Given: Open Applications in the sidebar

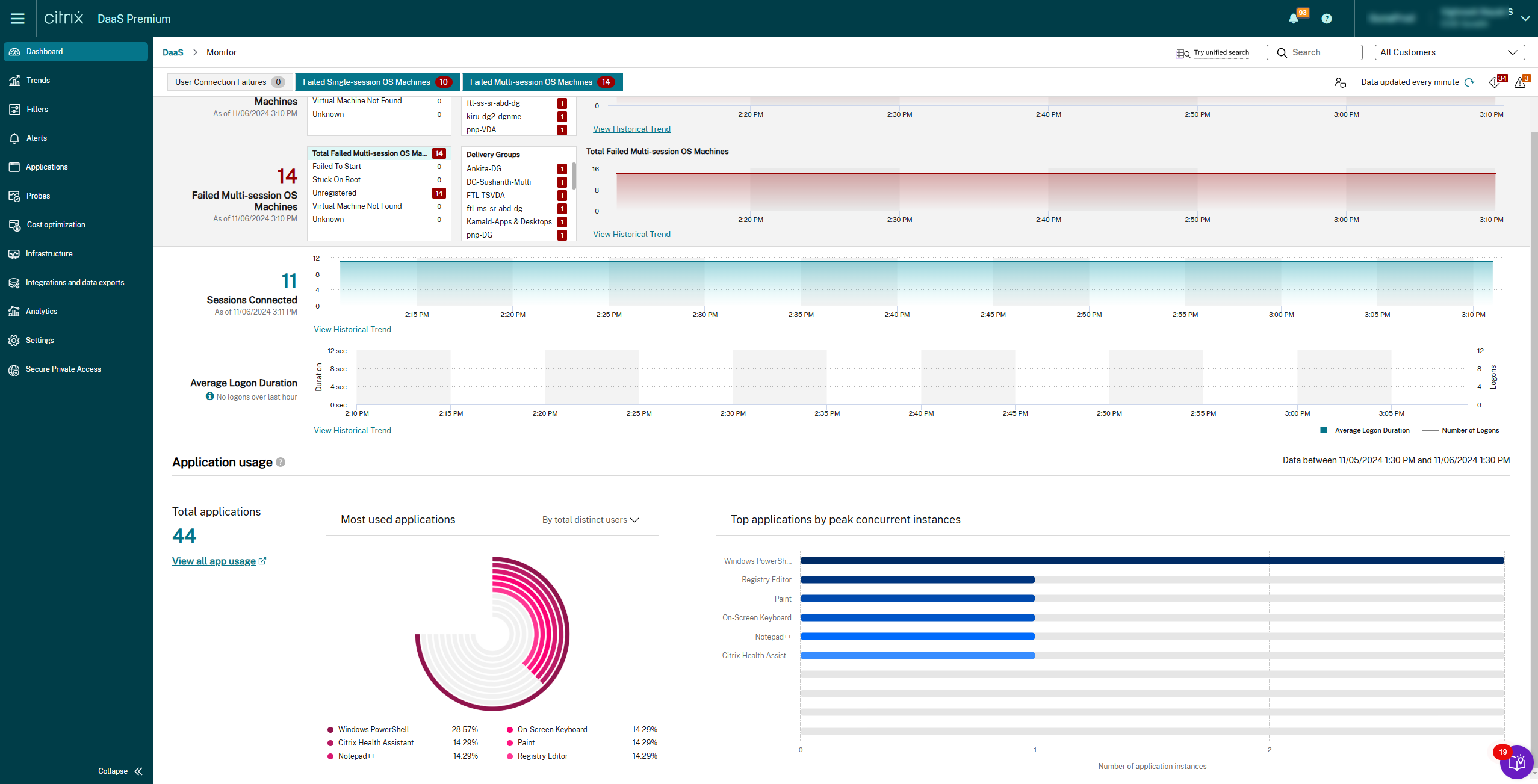Looking at the screenshot, I should coord(76,167).
